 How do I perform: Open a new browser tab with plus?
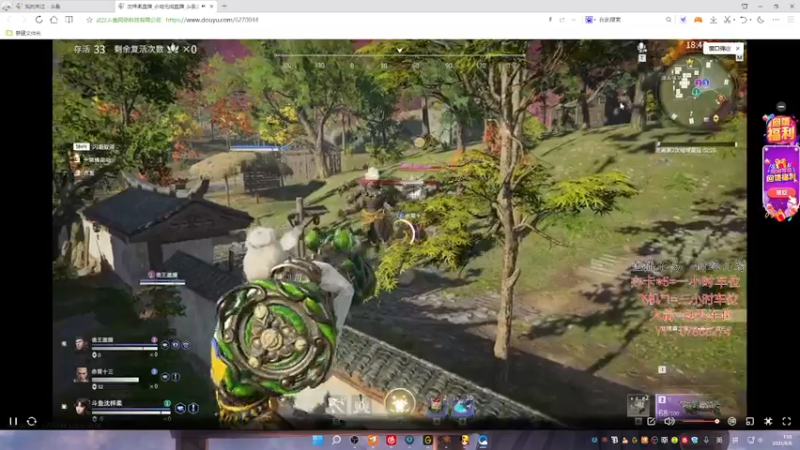pos(224,6)
